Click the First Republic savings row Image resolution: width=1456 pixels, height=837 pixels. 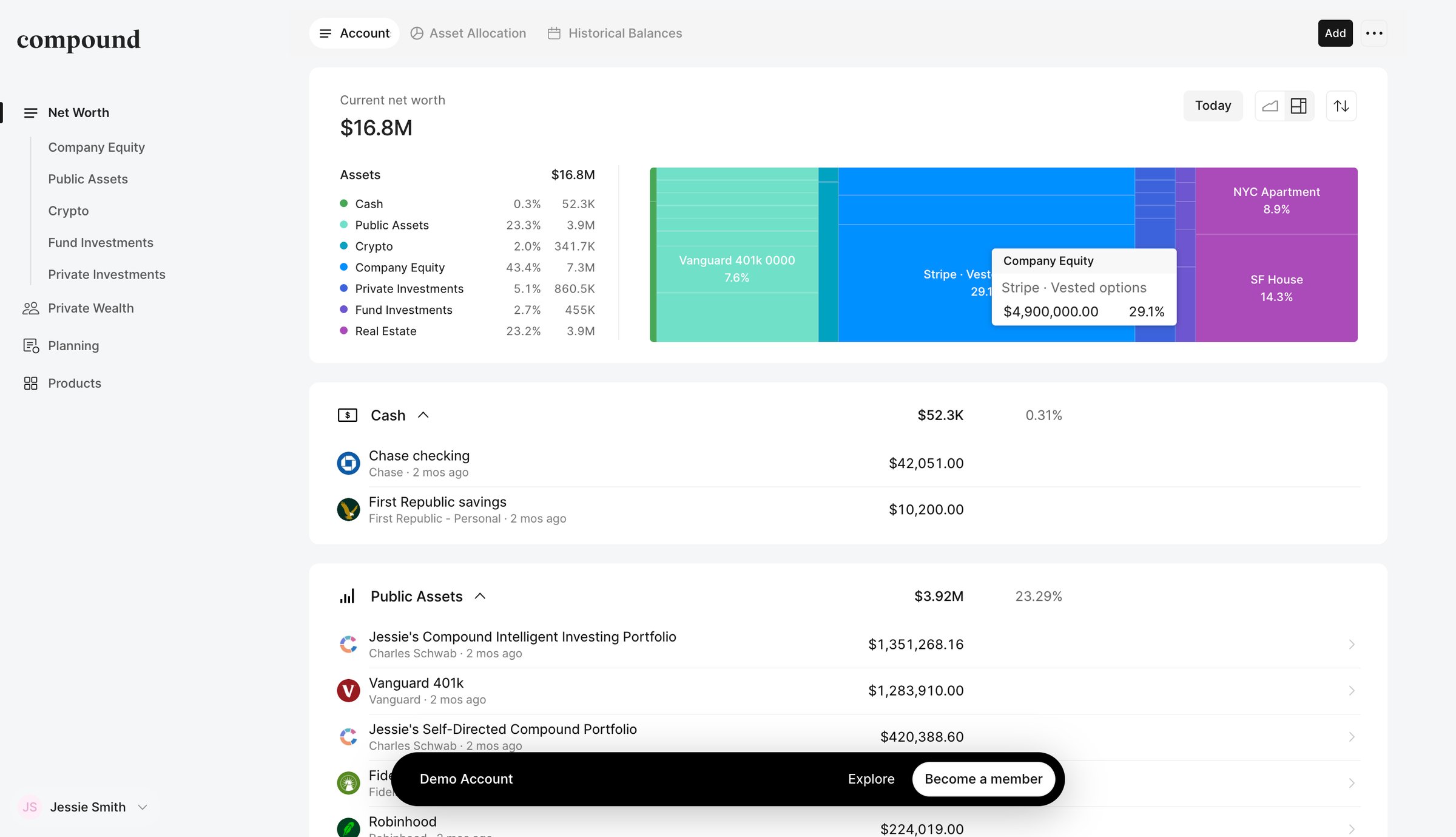click(x=848, y=510)
